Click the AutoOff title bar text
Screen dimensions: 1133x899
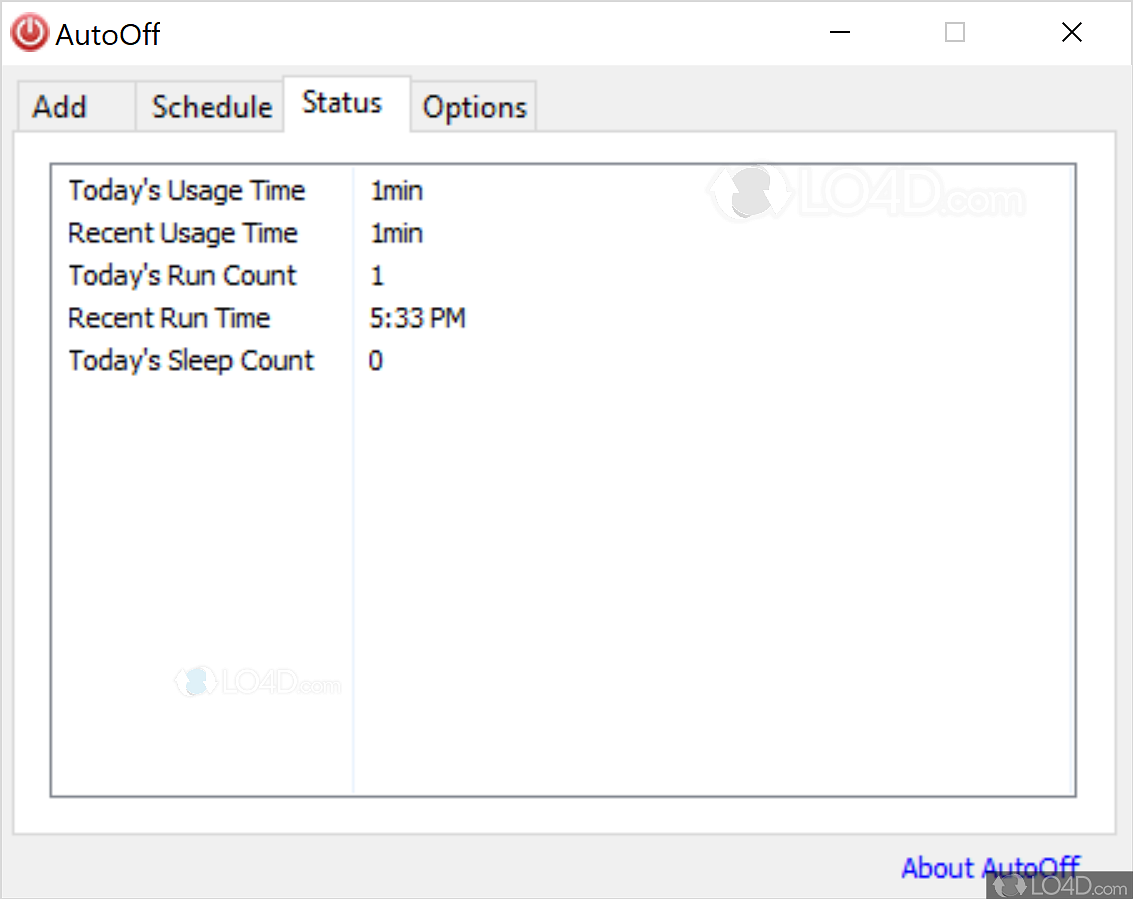point(108,35)
